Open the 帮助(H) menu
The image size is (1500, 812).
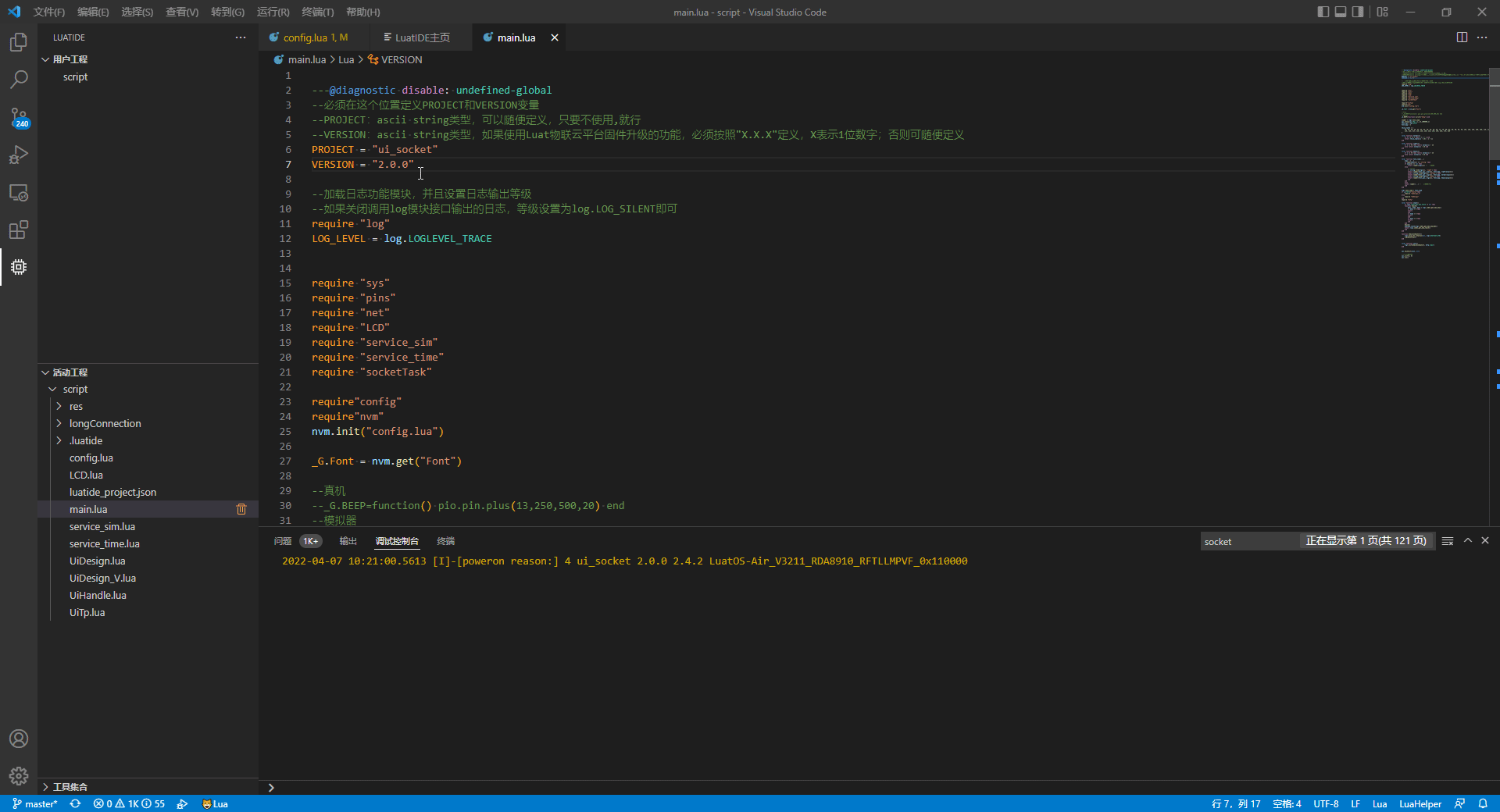[363, 12]
